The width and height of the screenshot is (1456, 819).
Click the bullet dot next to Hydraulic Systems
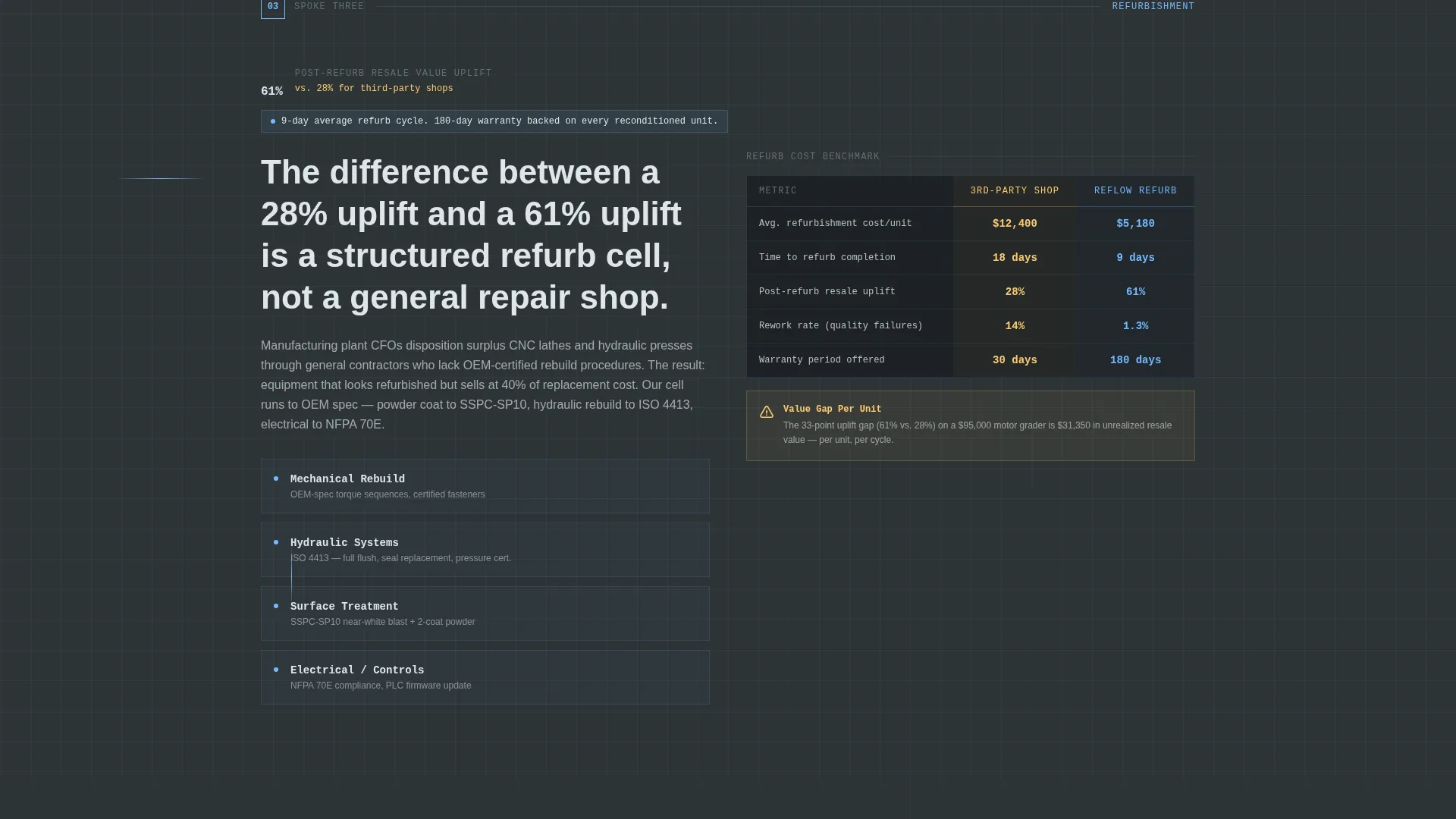pos(276,542)
